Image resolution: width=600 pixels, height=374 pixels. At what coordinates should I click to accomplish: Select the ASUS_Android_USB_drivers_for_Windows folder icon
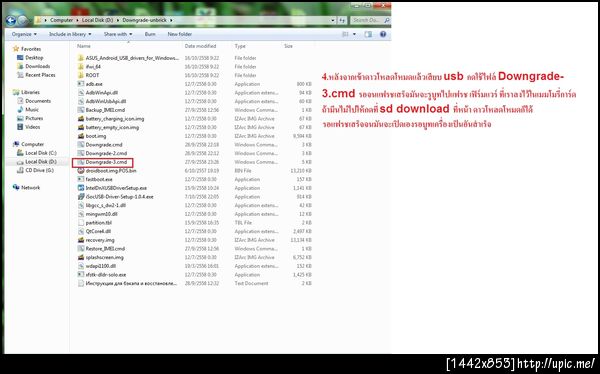click(81, 58)
